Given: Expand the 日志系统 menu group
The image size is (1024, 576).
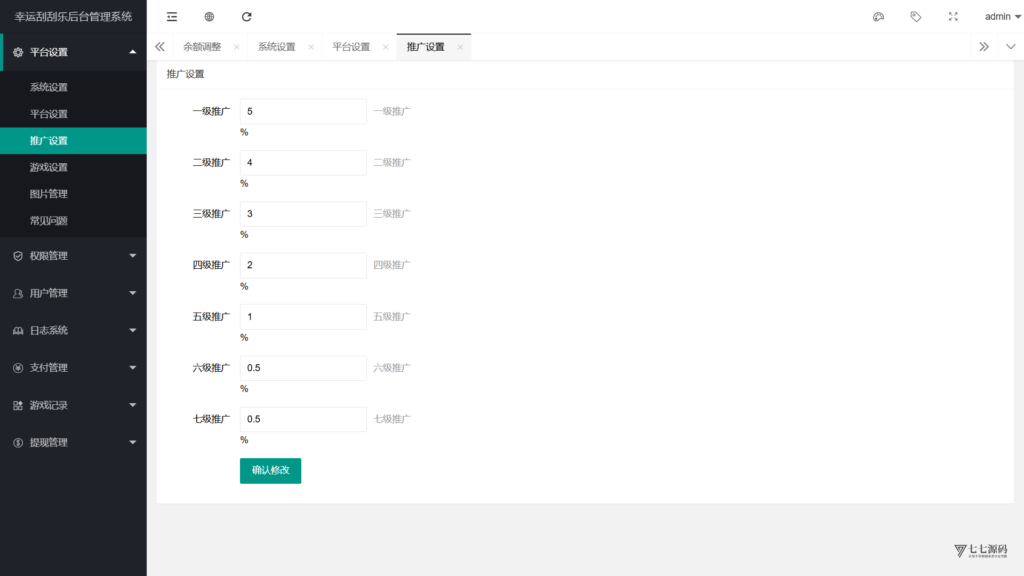Looking at the screenshot, I should click(73, 330).
